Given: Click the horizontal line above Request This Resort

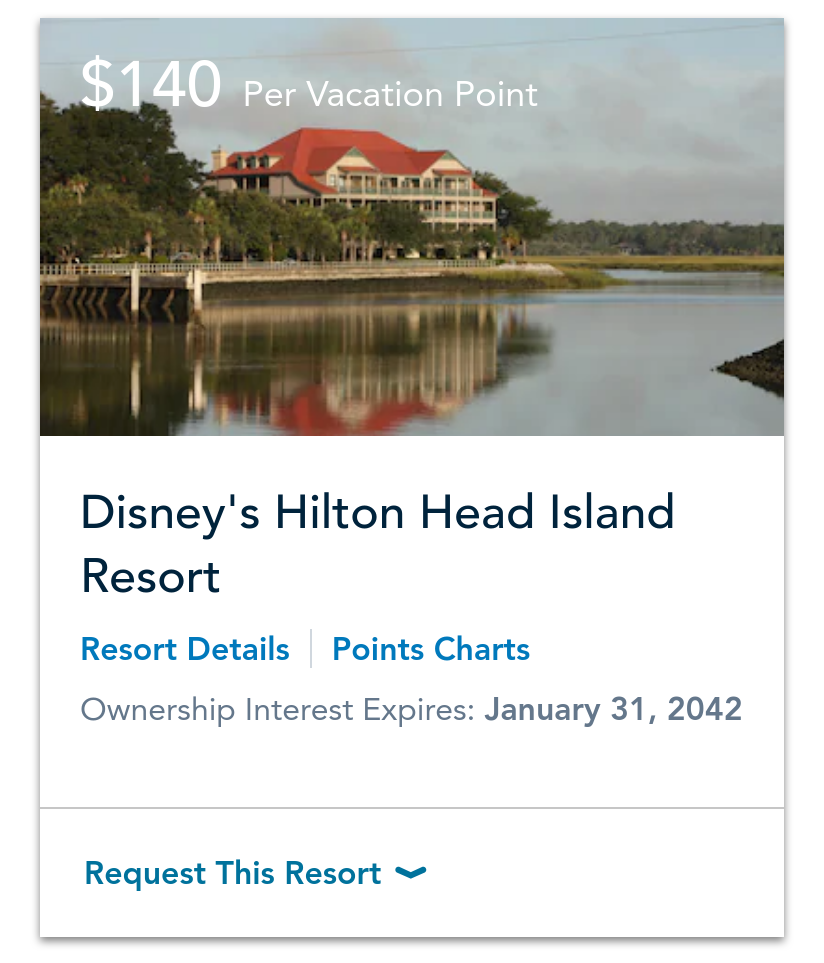Looking at the screenshot, I should [x=411, y=808].
